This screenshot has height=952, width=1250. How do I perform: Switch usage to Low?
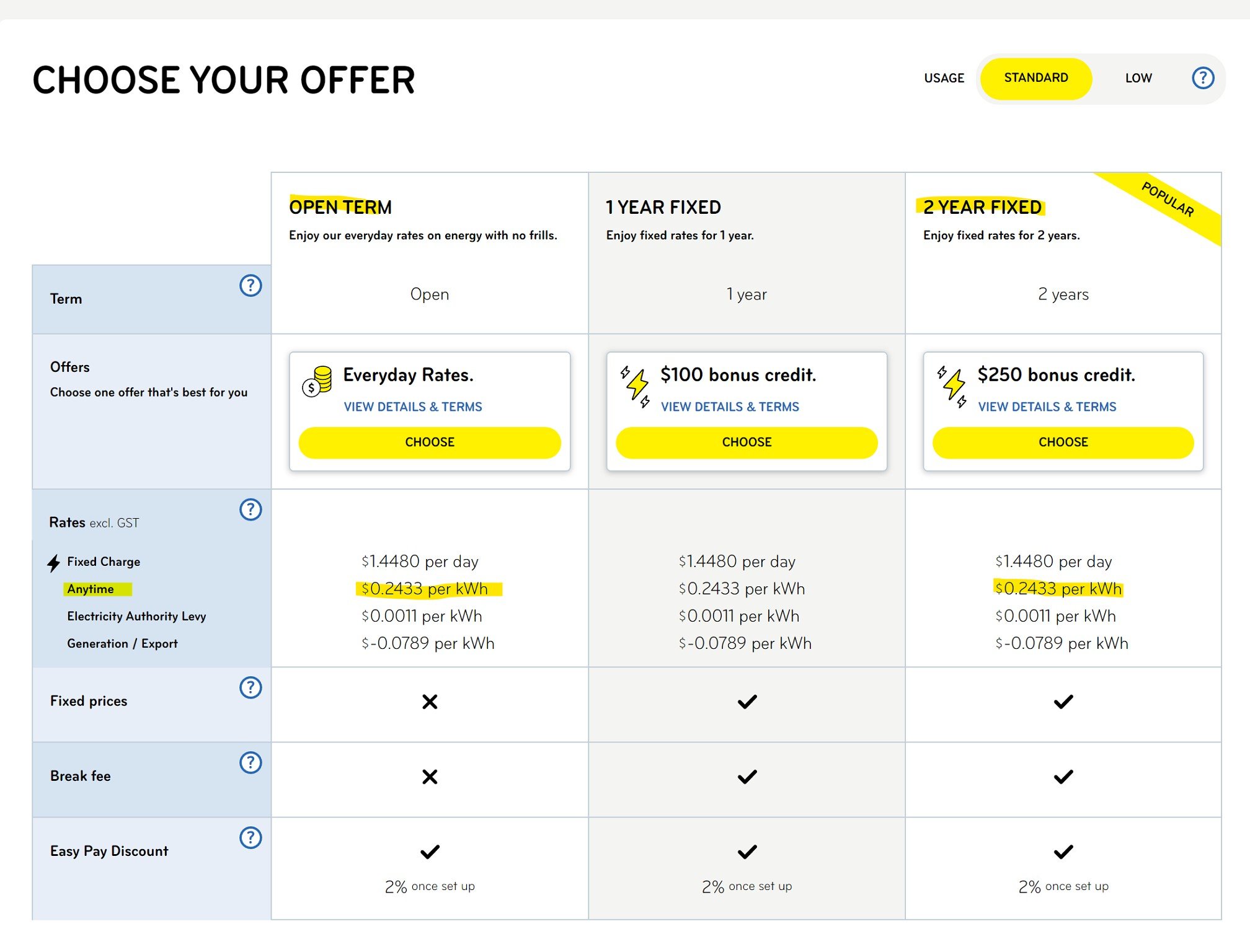1138,78
